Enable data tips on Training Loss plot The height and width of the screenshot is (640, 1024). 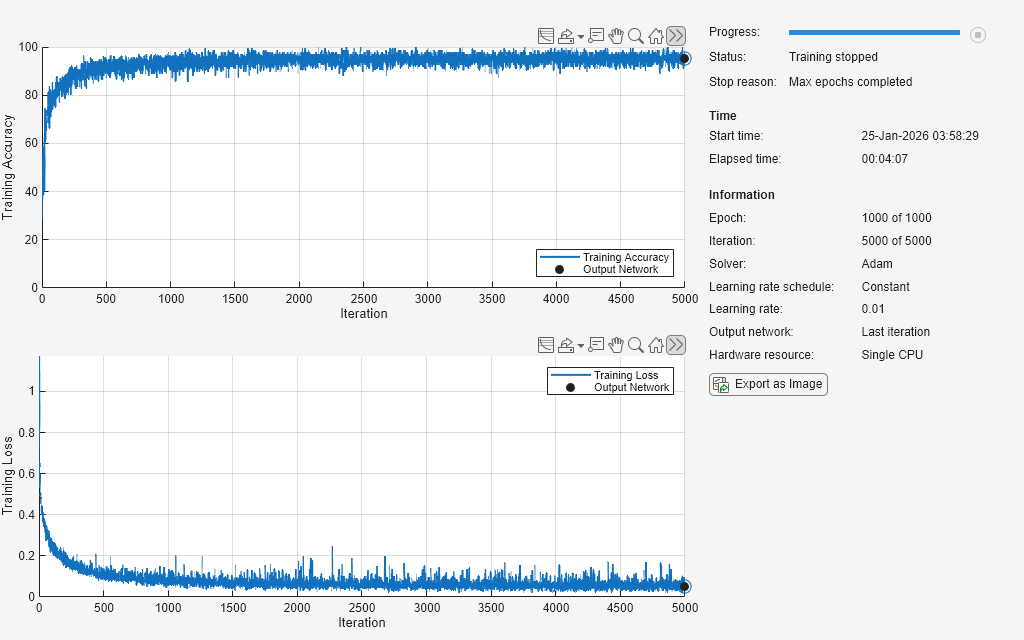coord(597,345)
